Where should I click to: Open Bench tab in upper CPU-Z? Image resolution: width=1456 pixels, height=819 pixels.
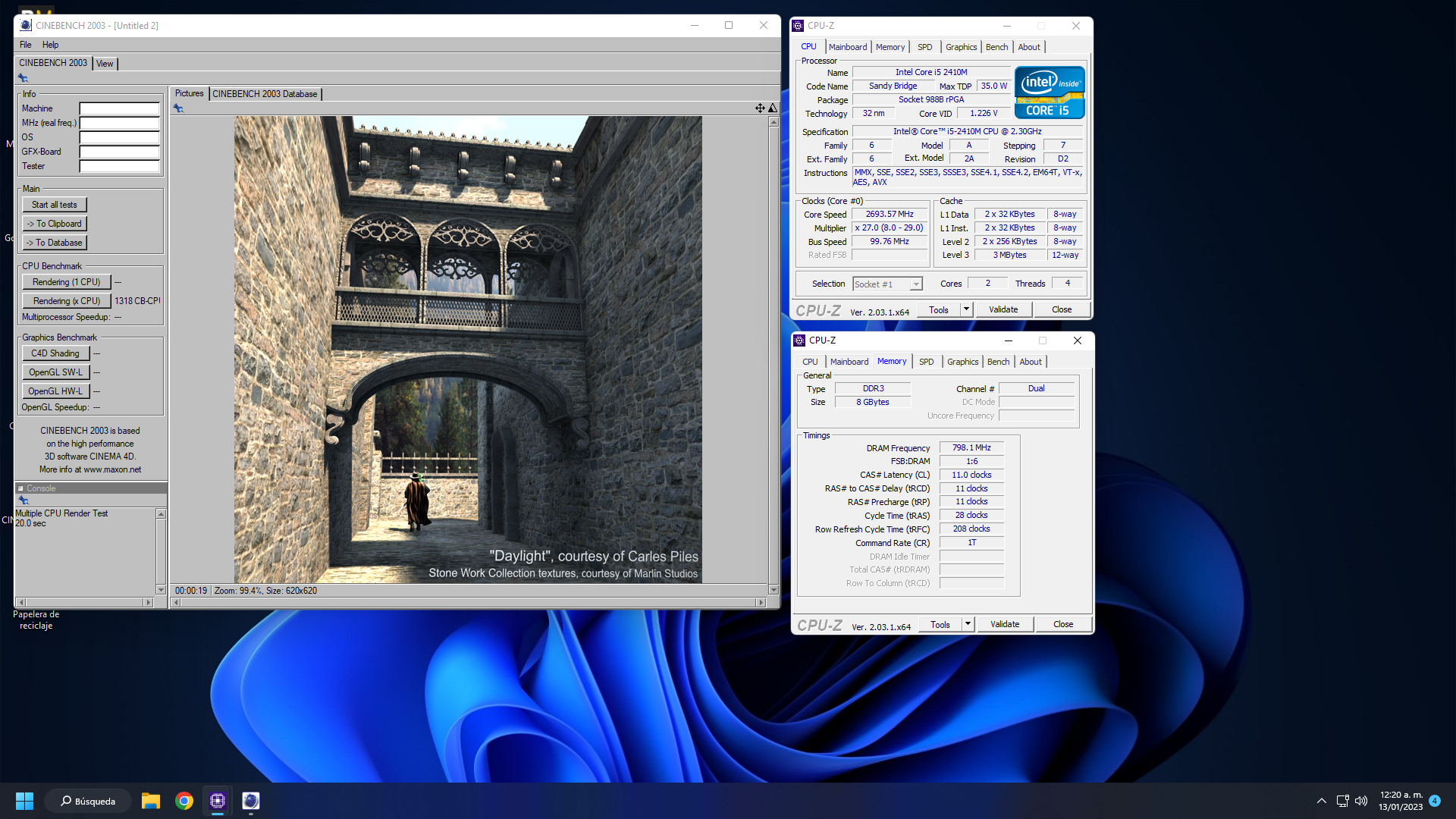click(996, 47)
